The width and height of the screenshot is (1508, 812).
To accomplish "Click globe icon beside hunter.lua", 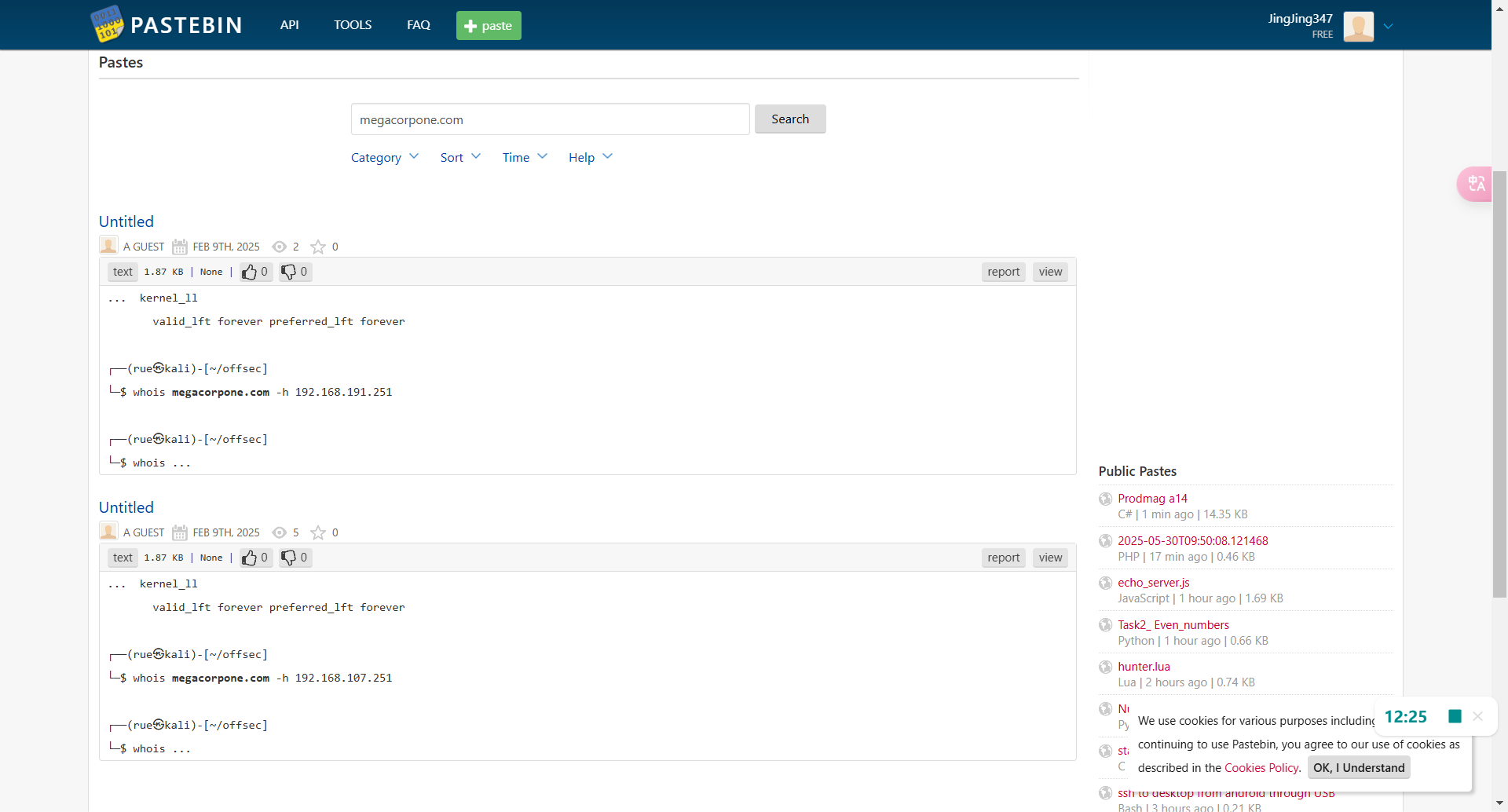I will click(x=1105, y=667).
